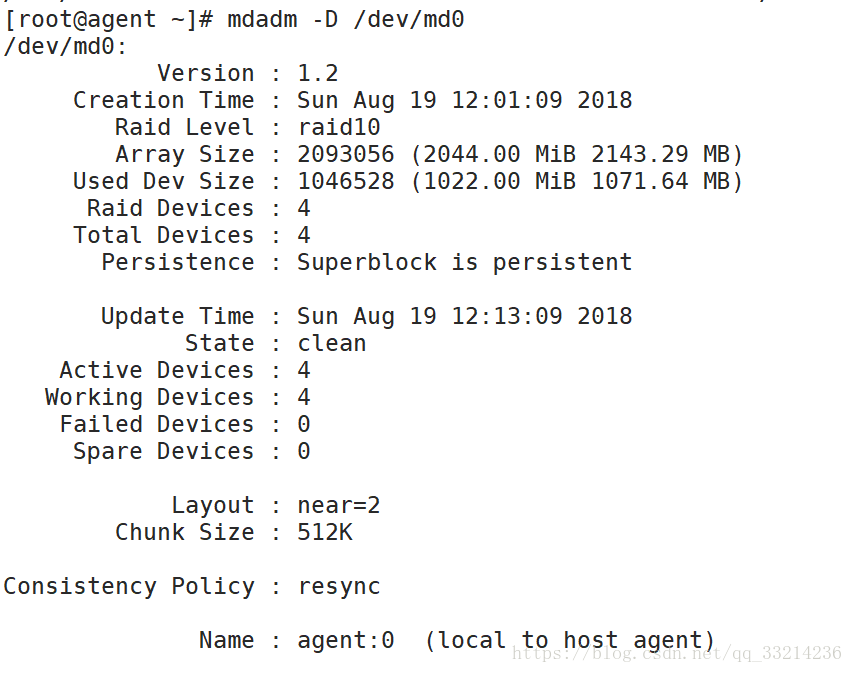
Task: Click the Active Devices label
Action: tap(157, 370)
